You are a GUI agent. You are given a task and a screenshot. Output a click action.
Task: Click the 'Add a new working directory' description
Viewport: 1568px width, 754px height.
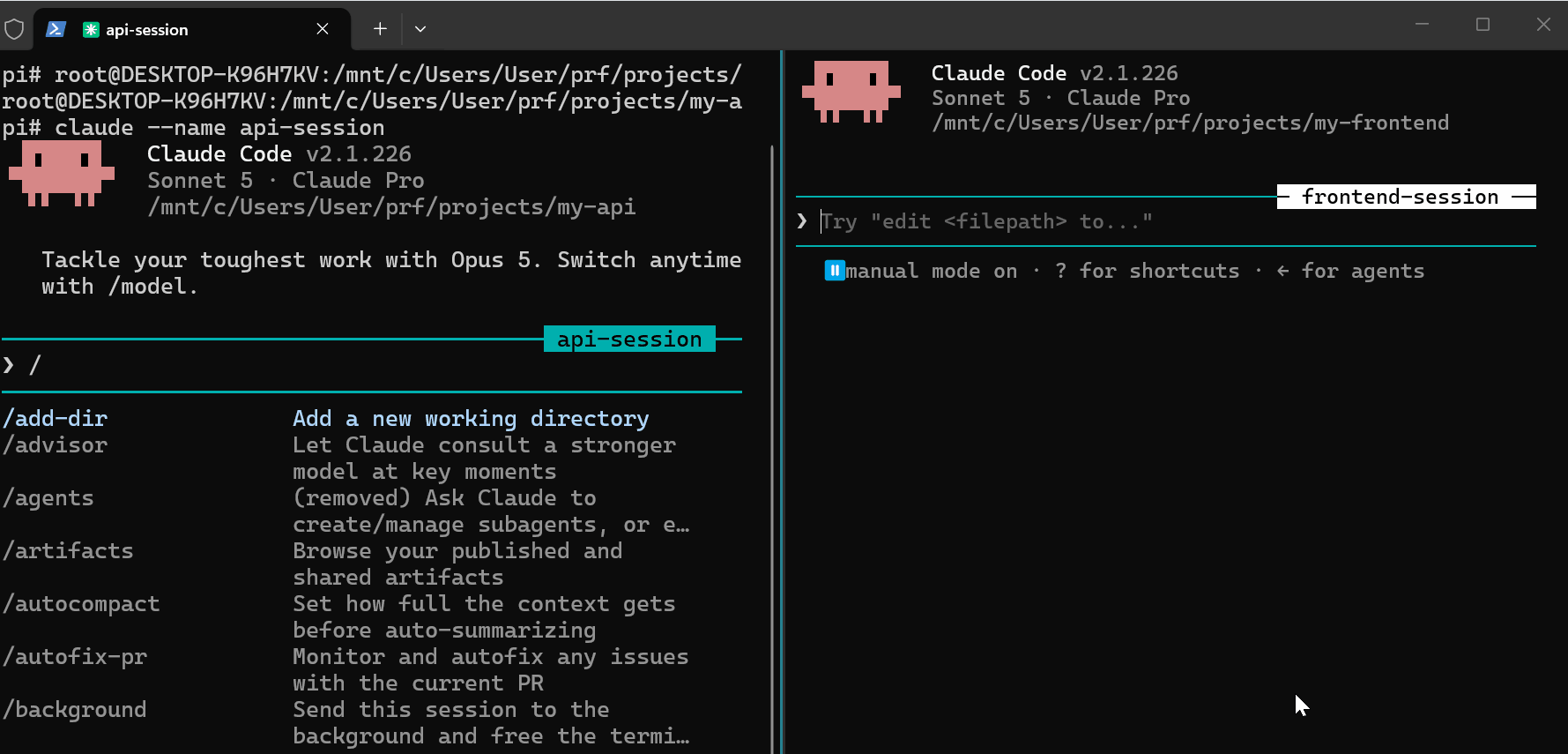pyautogui.click(x=471, y=419)
